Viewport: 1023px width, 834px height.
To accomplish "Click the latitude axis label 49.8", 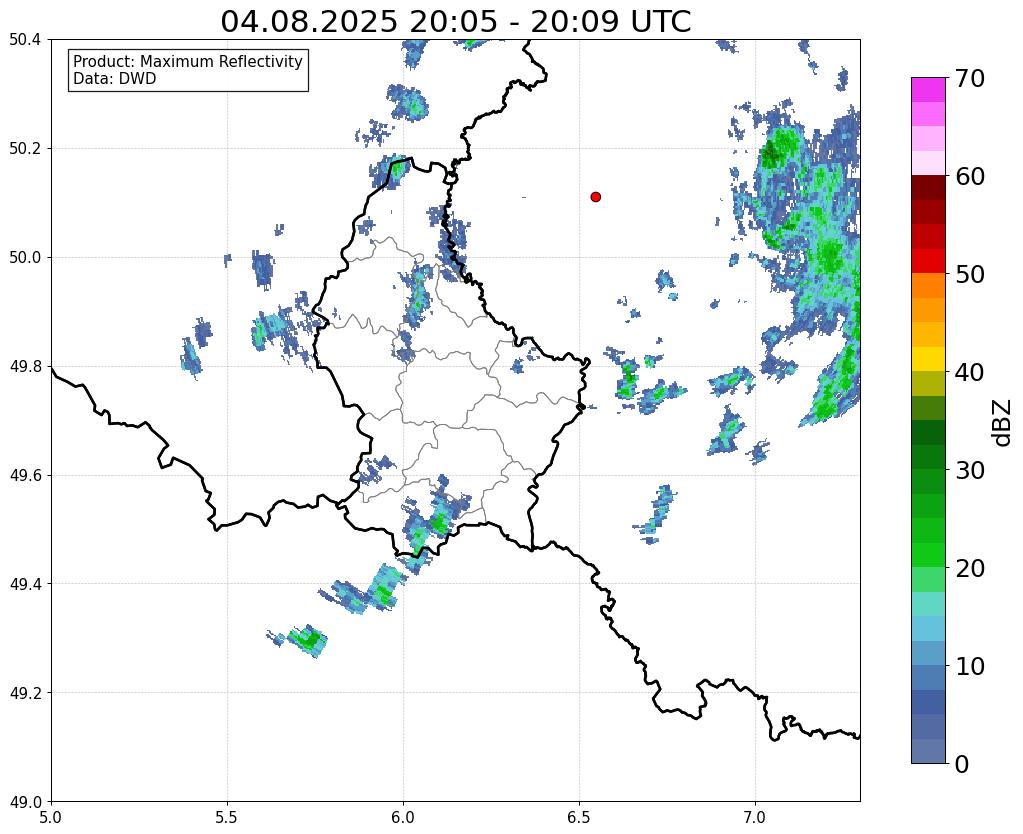I will [x=25, y=367].
